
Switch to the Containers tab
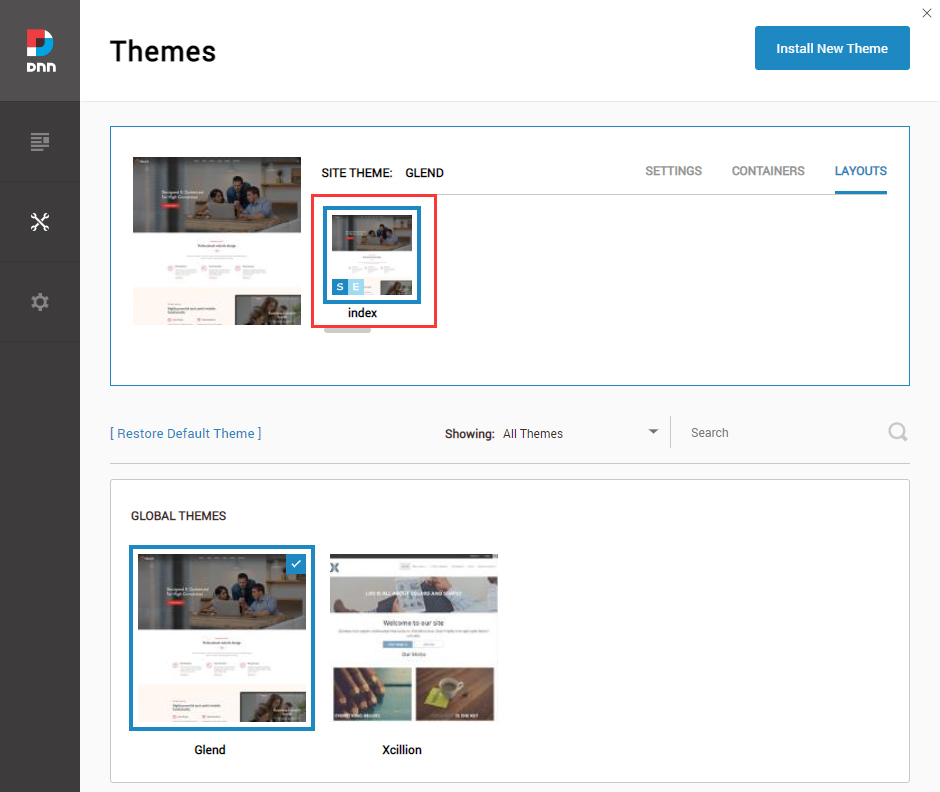coord(768,171)
